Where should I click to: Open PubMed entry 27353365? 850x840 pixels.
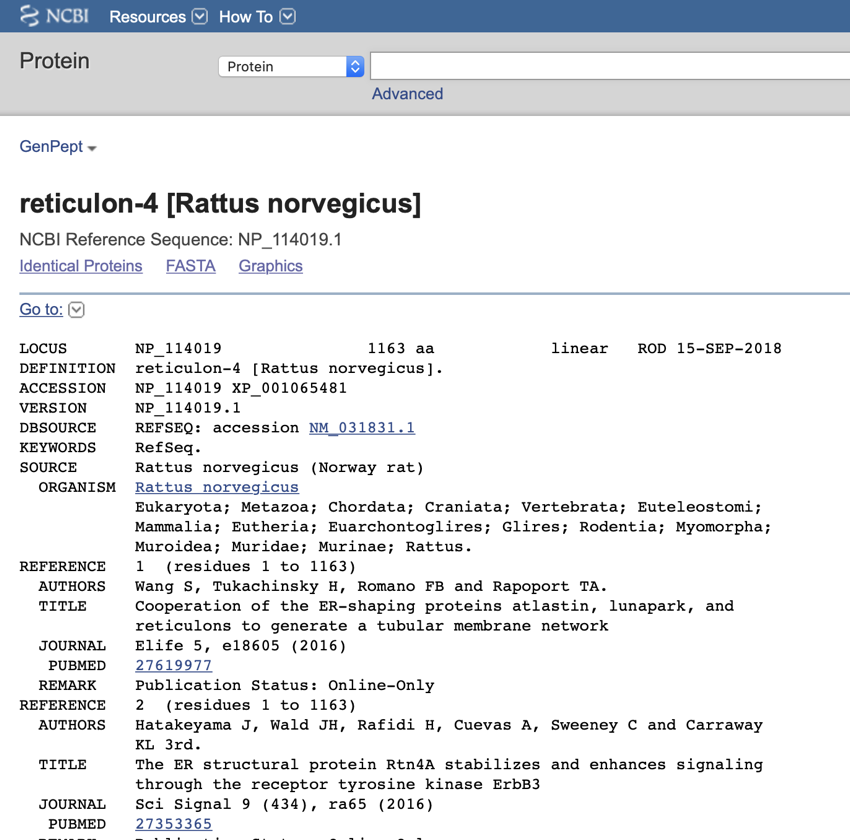[173, 824]
